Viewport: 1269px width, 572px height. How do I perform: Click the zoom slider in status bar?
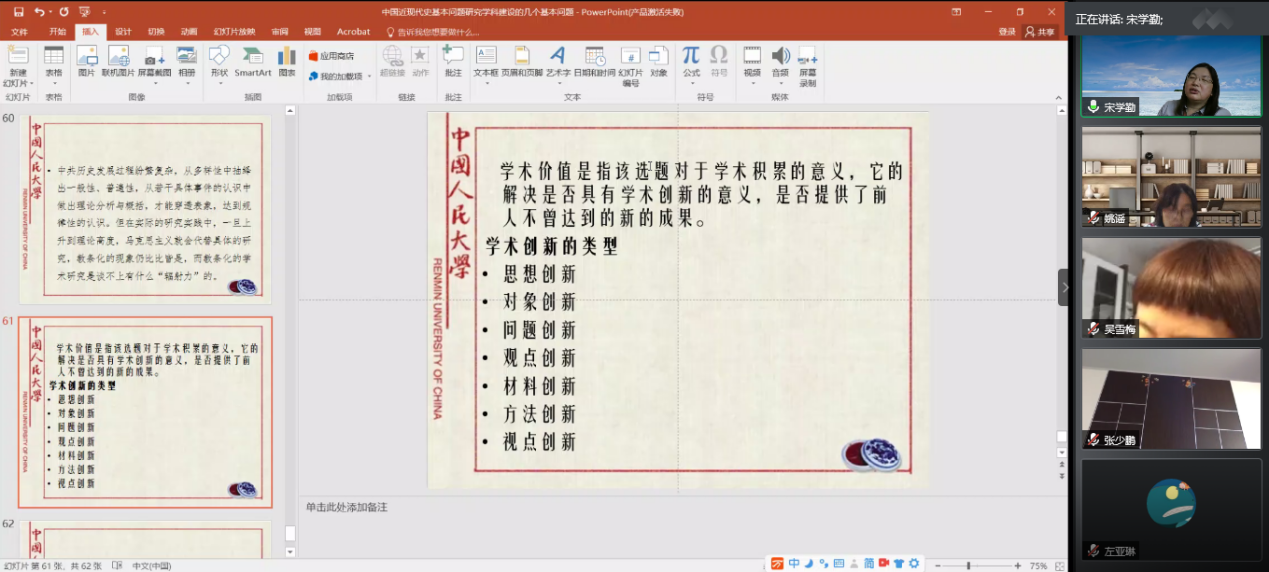coord(968,566)
